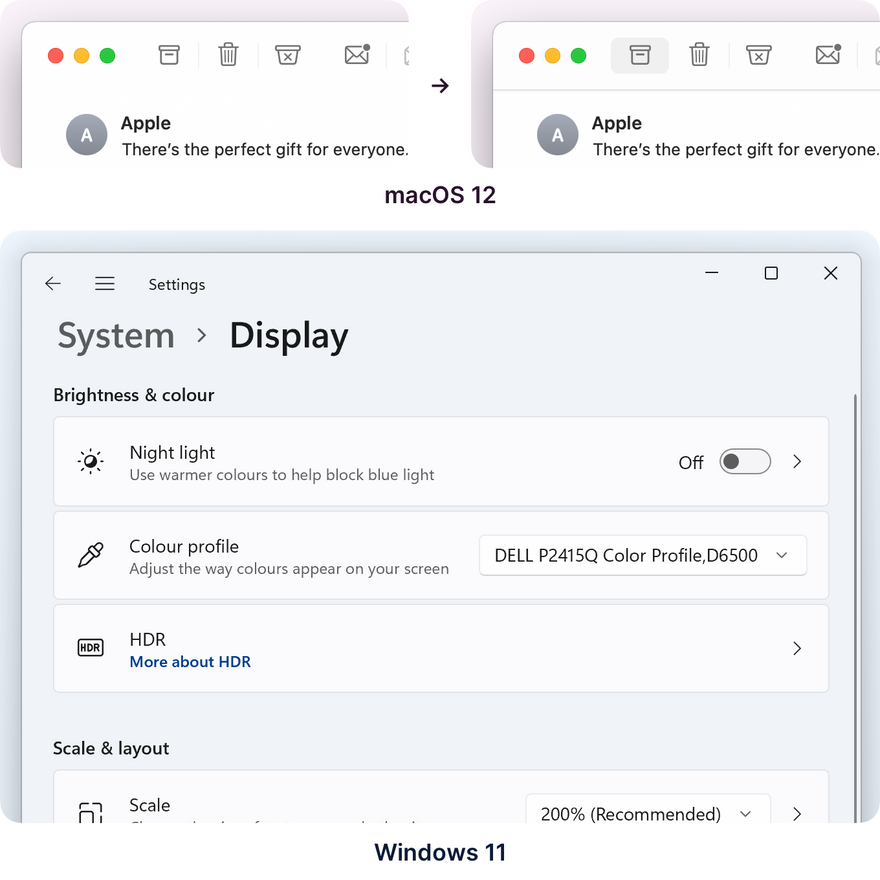Click Trash icon in left Mail window
The image size is (880, 880).
pos(228,54)
